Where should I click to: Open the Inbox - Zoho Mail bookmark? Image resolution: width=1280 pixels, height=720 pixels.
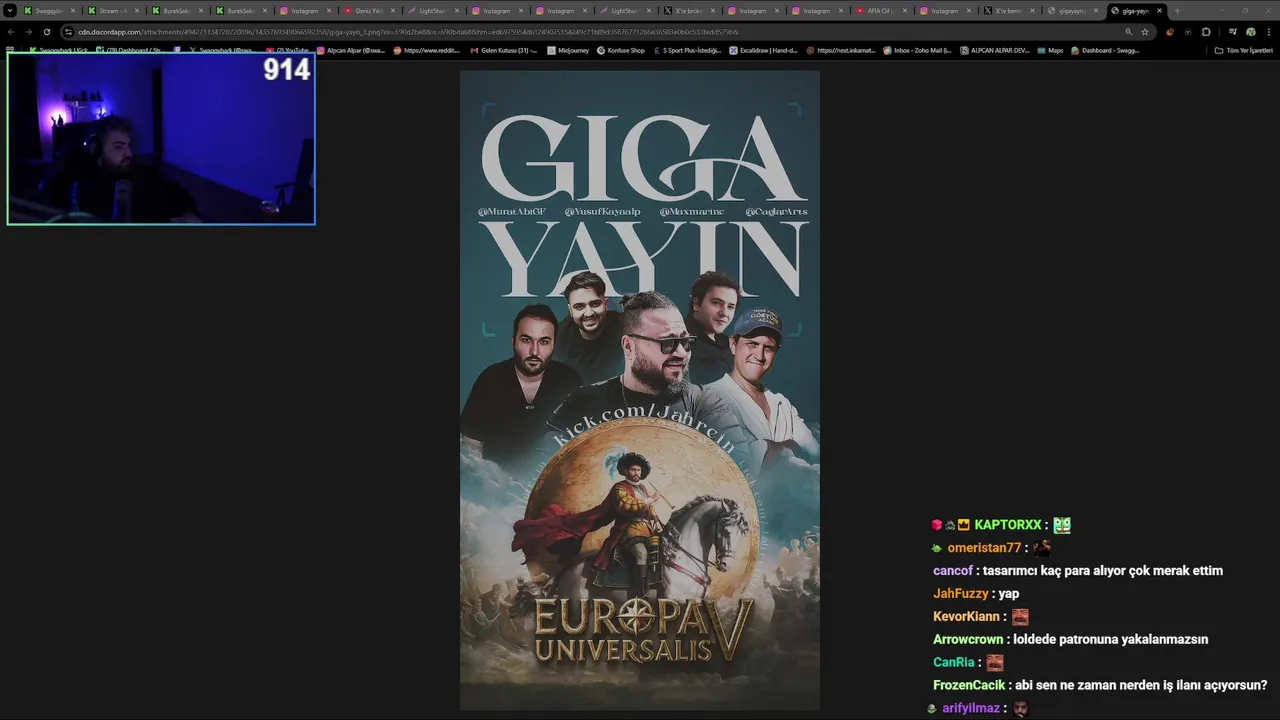(x=917, y=50)
